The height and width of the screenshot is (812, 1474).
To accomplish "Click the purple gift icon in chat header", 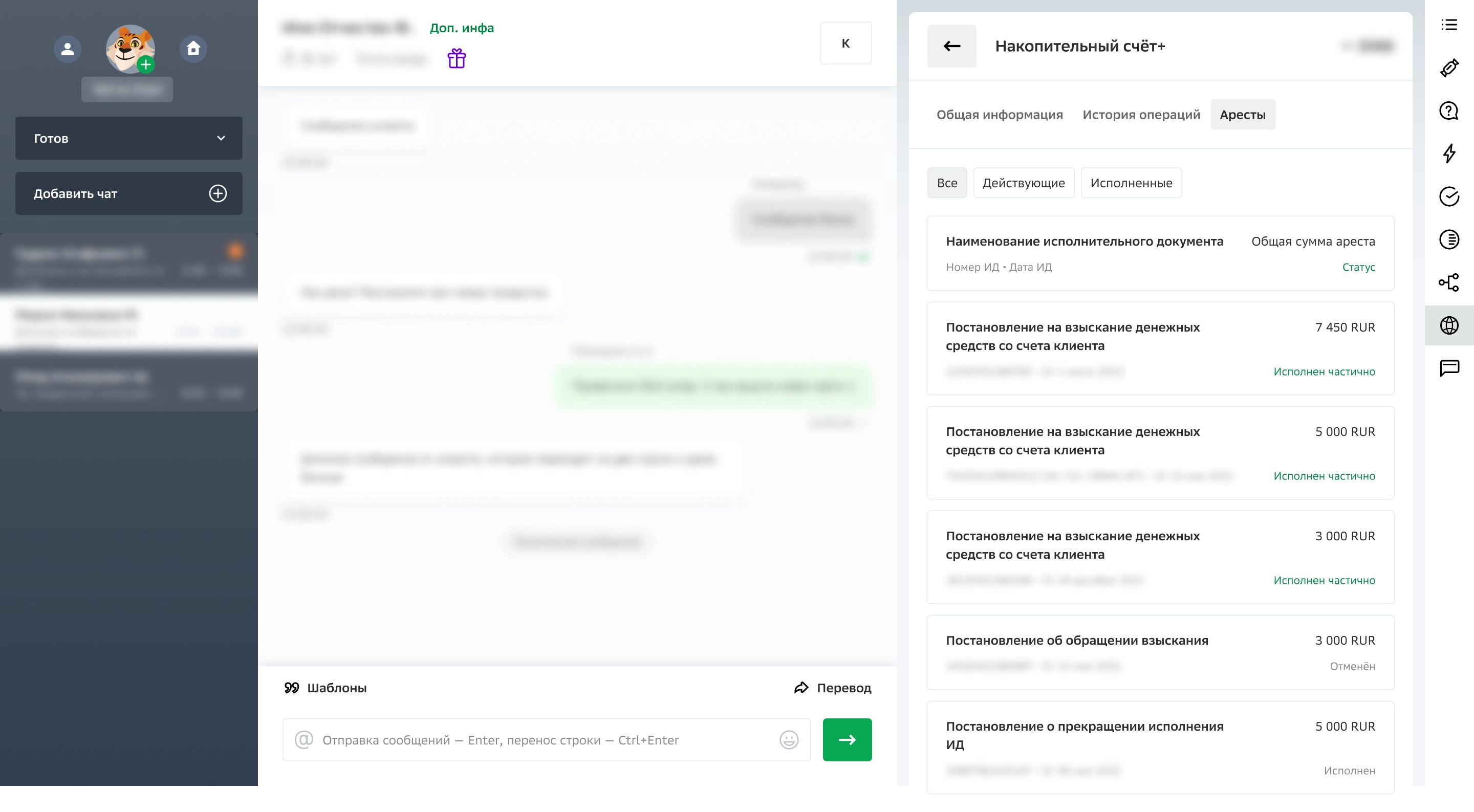I will pos(457,58).
